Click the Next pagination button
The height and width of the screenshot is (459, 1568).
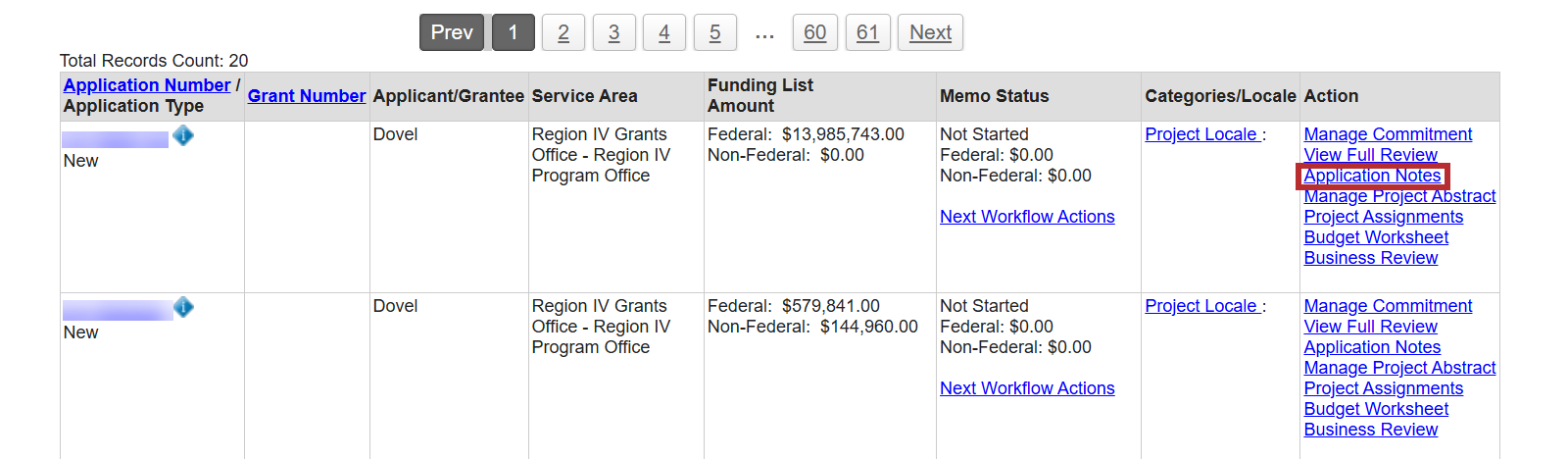pyautogui.click(x=930, y=32)
